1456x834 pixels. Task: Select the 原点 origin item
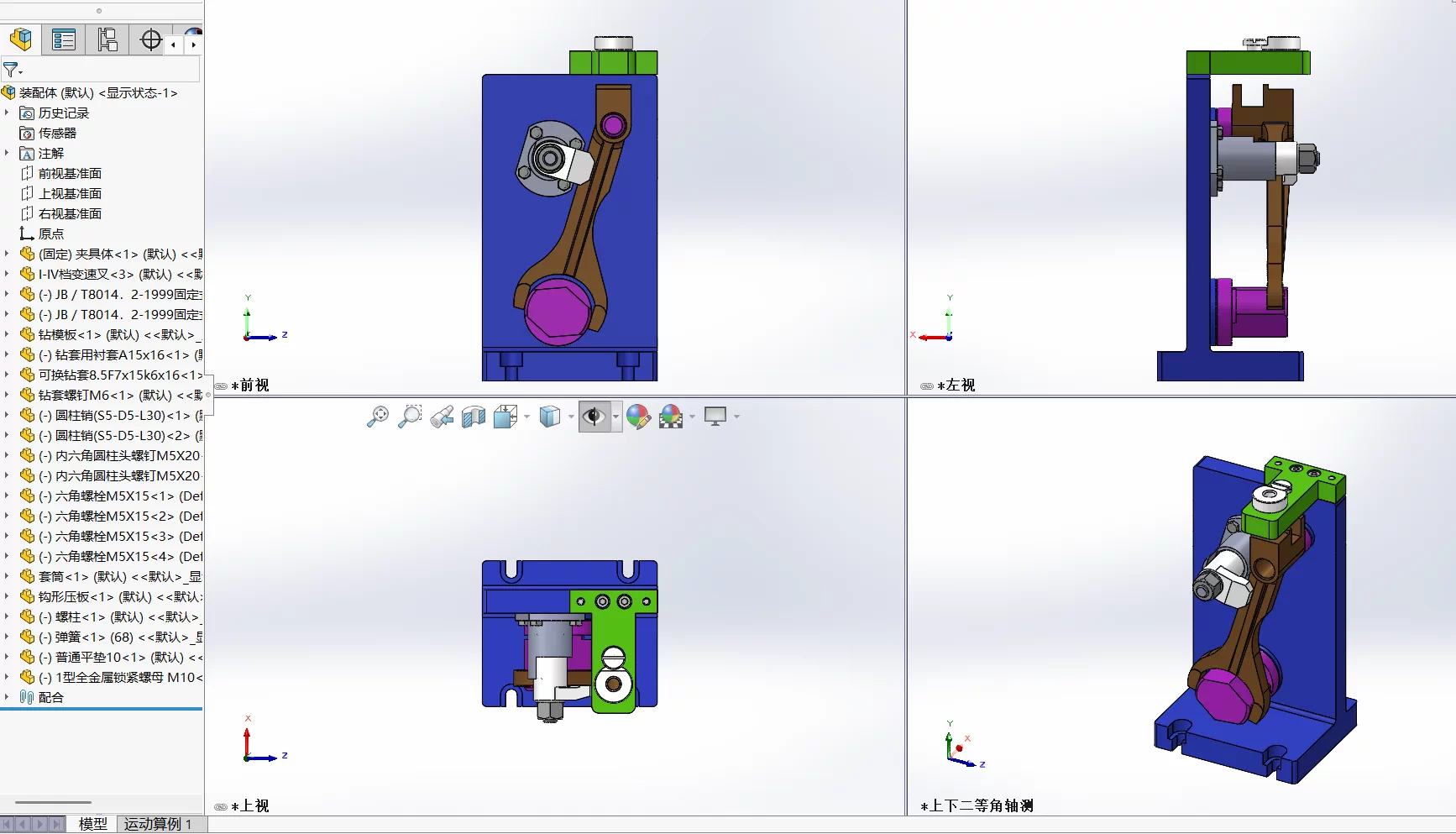[x=42, y=233]
